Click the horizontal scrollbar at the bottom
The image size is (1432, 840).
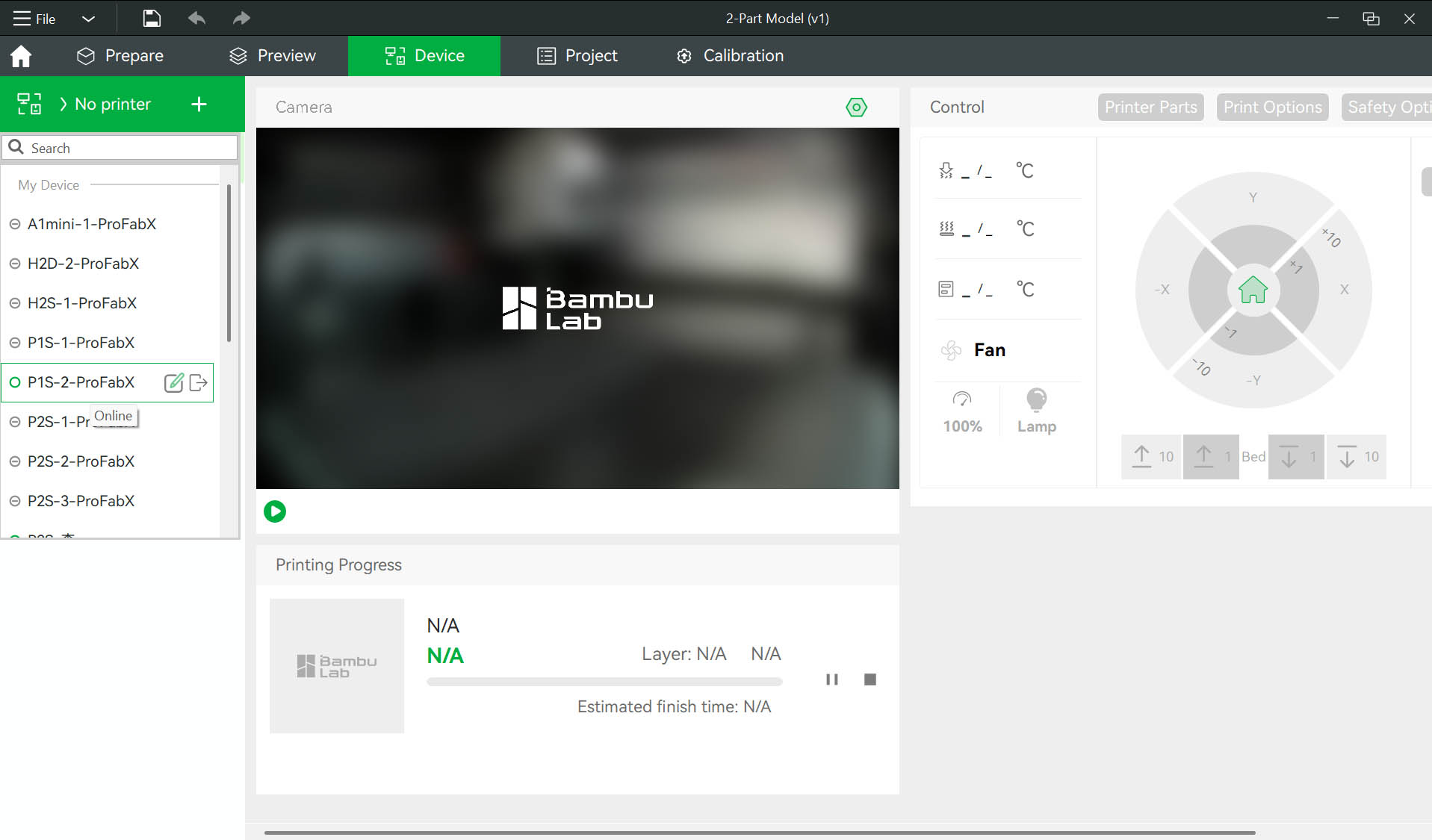pyautogui.click(x=760, y=833)
